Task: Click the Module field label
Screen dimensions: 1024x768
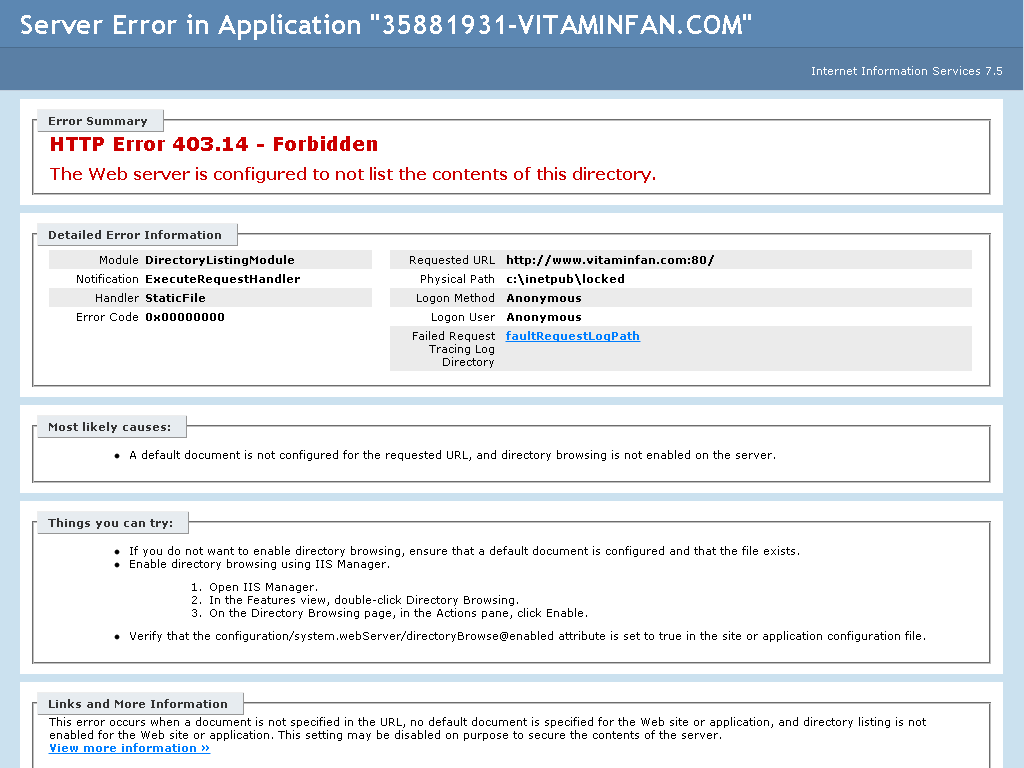Action: [119, 260]
